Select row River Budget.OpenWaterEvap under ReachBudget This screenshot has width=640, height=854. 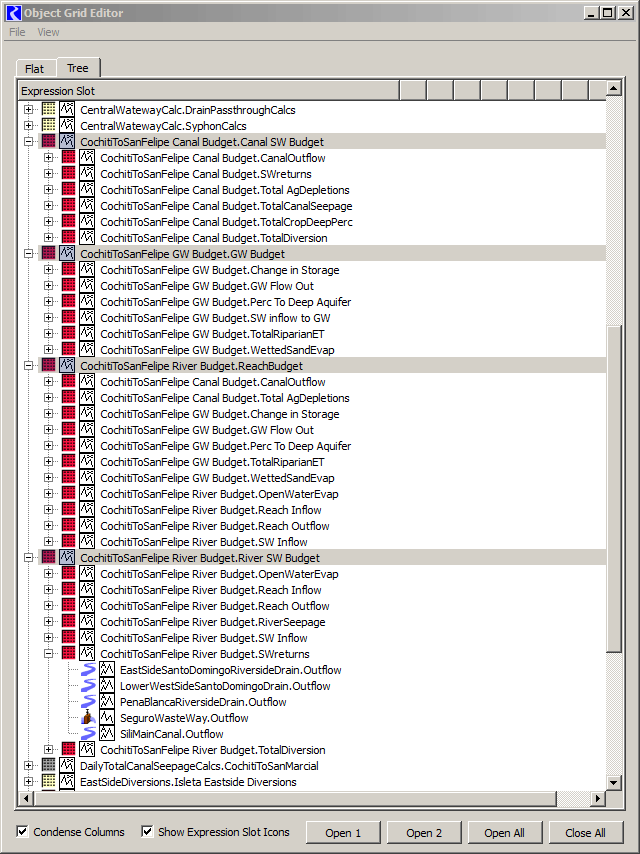219,493
